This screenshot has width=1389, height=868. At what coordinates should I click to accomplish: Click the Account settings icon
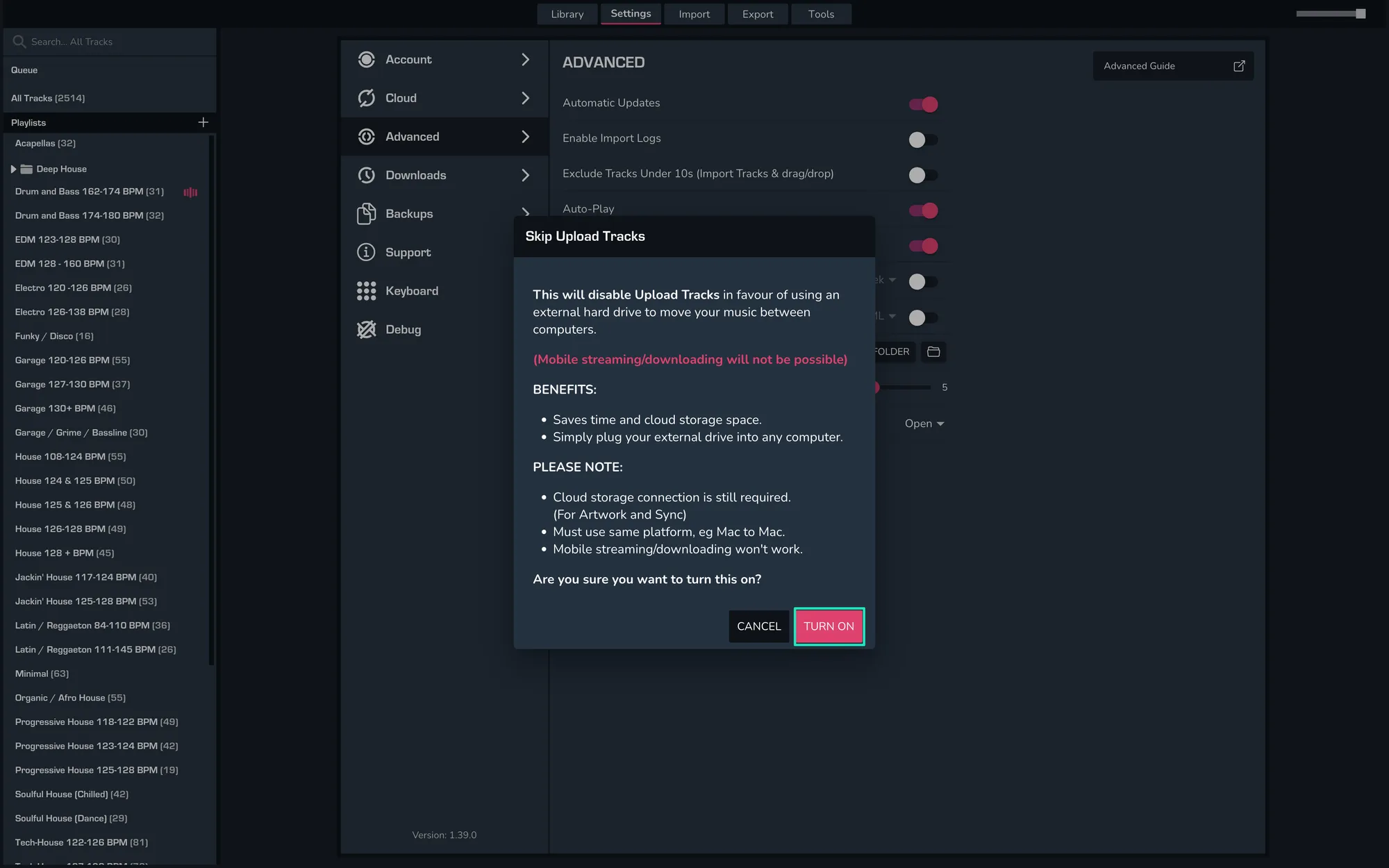[366, 60]
